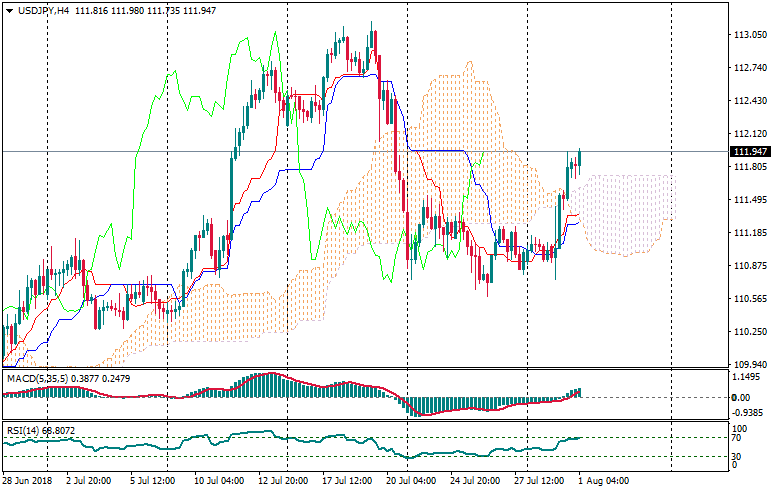Click the 1 Aug 04:00 time label
771x492 pixels.
tap(603, 481)
